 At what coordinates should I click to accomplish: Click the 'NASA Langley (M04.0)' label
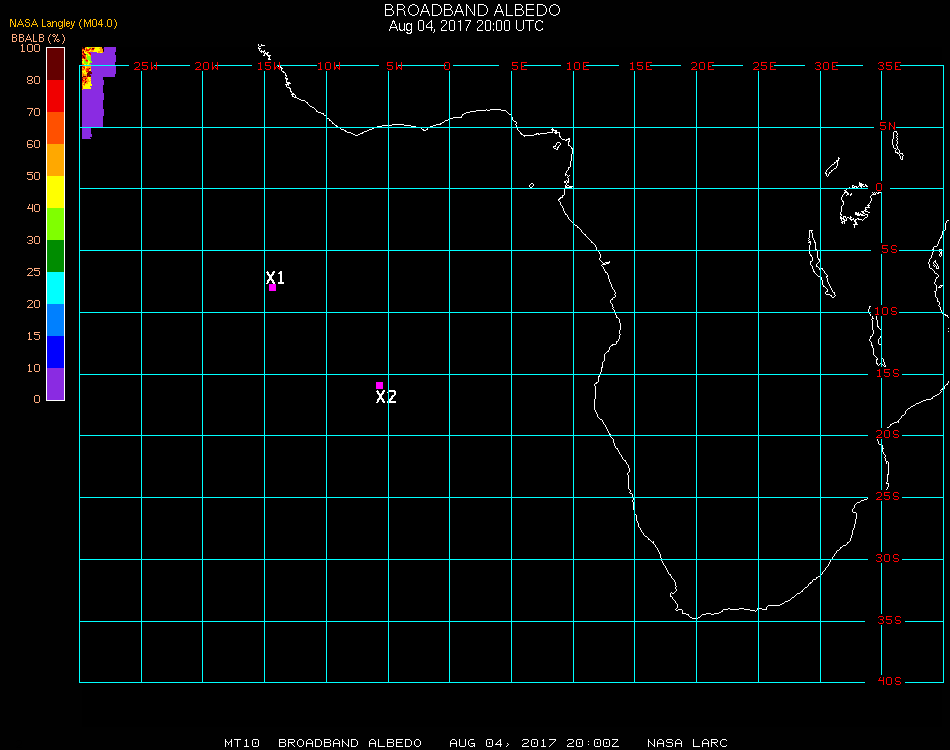tap(63, 23)
